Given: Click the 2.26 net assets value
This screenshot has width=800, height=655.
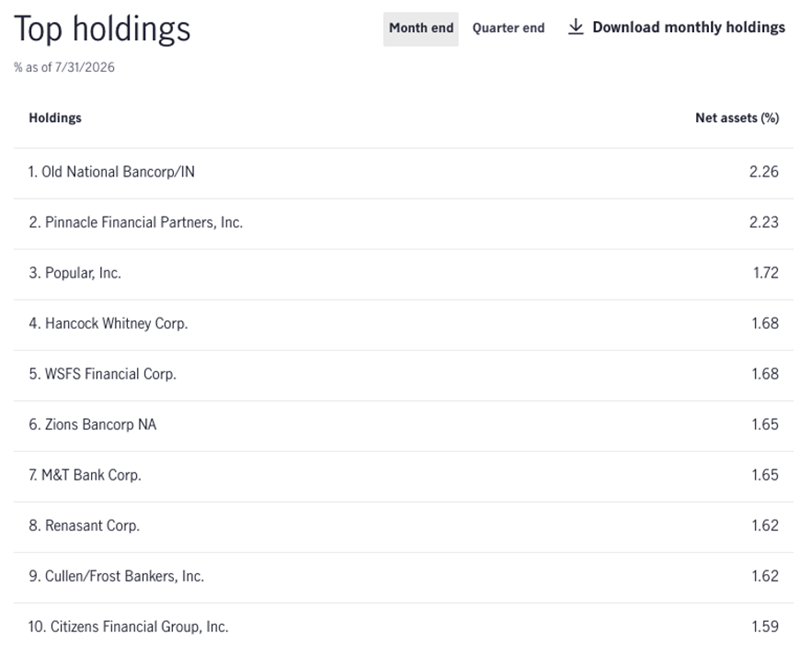Looking at the screenshot, I should click(x=764, y=172).
